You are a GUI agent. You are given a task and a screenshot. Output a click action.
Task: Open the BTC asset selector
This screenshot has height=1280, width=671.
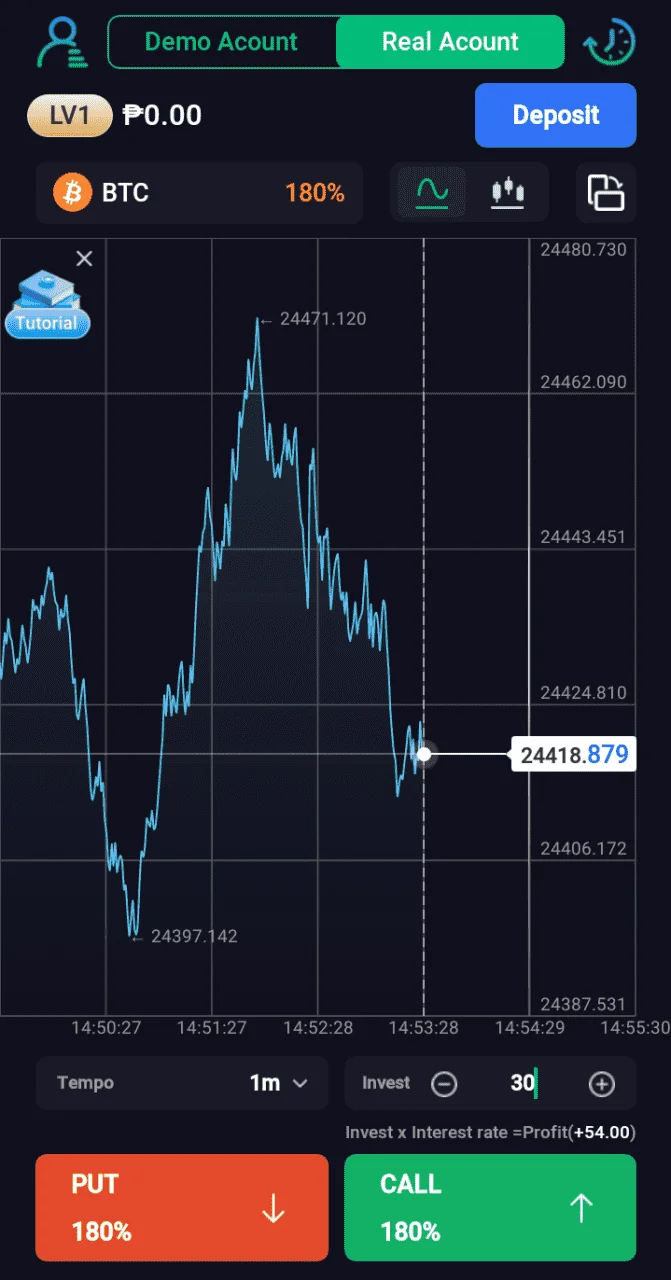[x=198, y=192]
